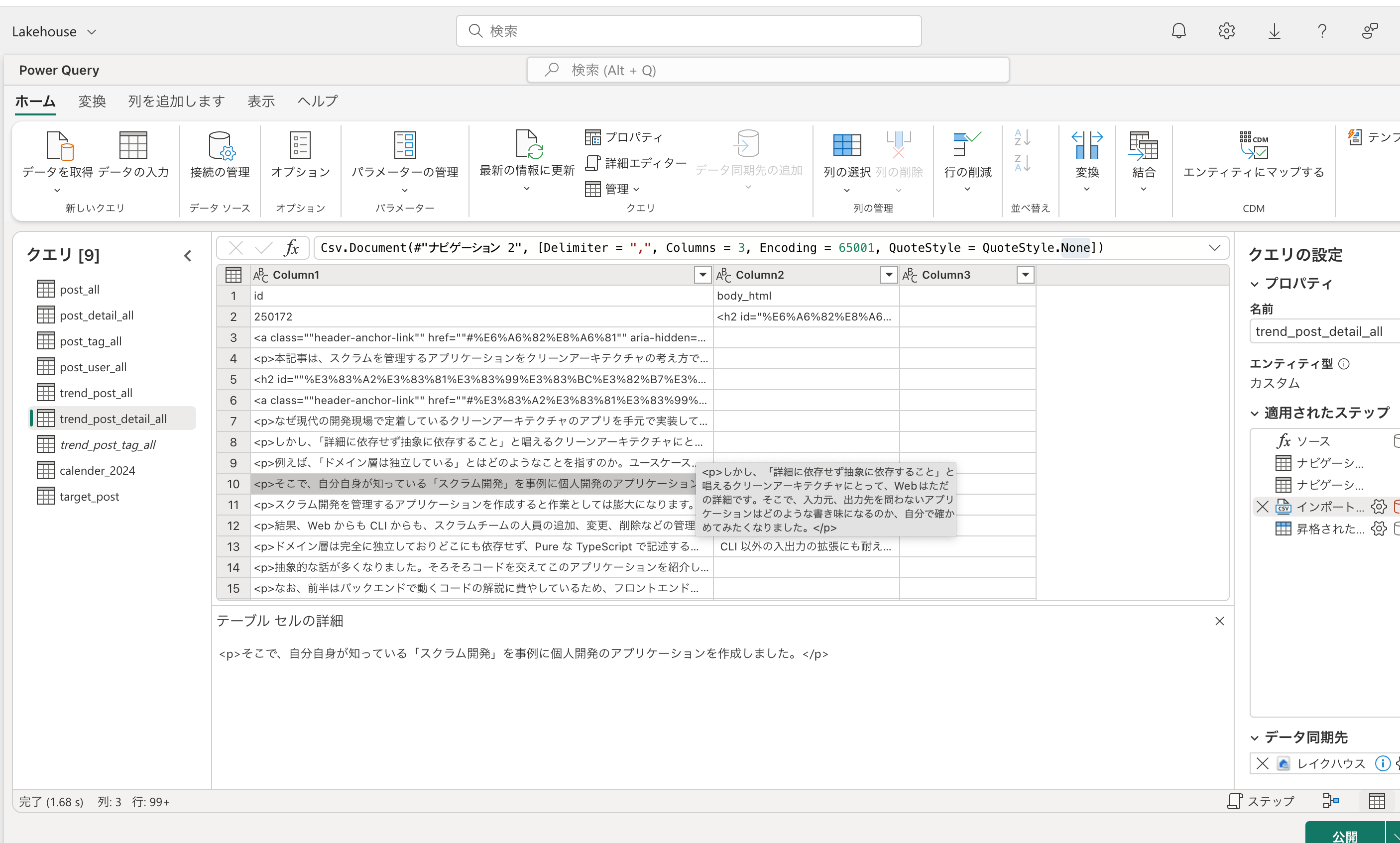Viewport: 1400px width, 843px height.
Task: Open settings gear for 昇格された step
Action: 1379,529
